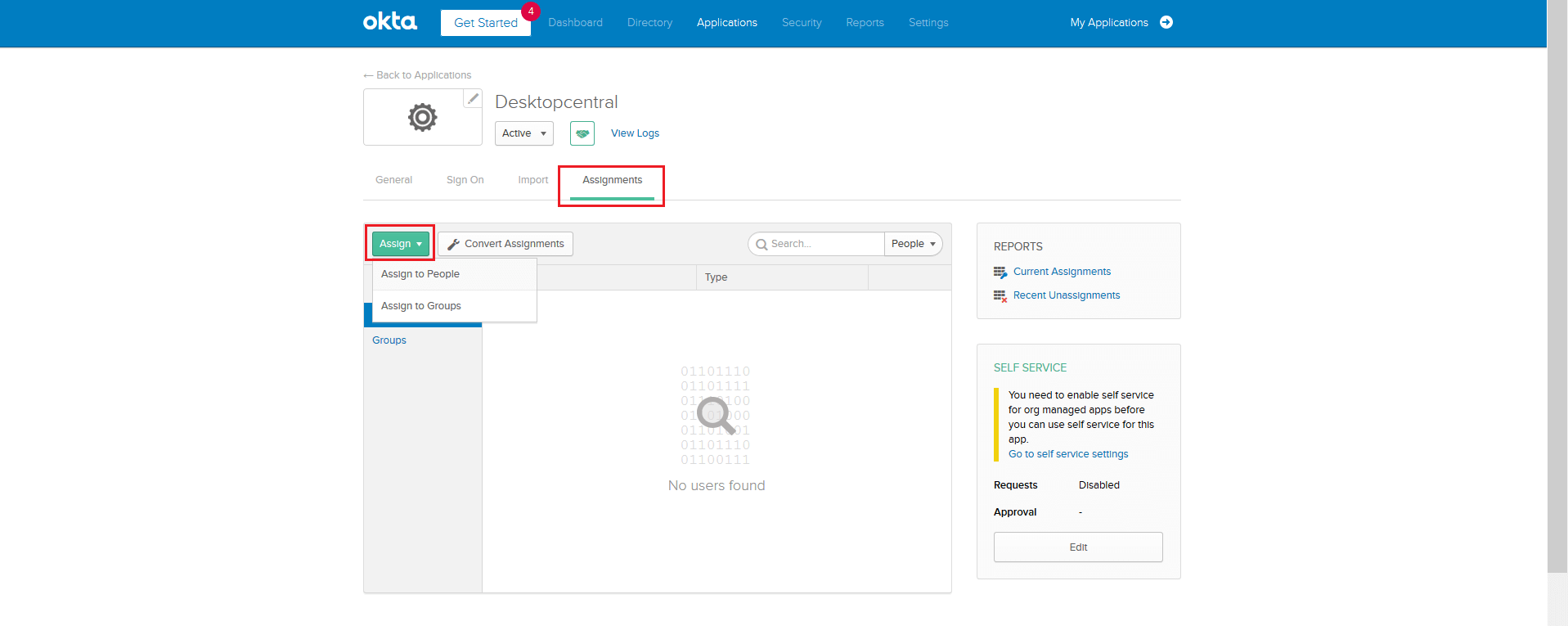Click the page vertical scrollbar

[1557, 286]
